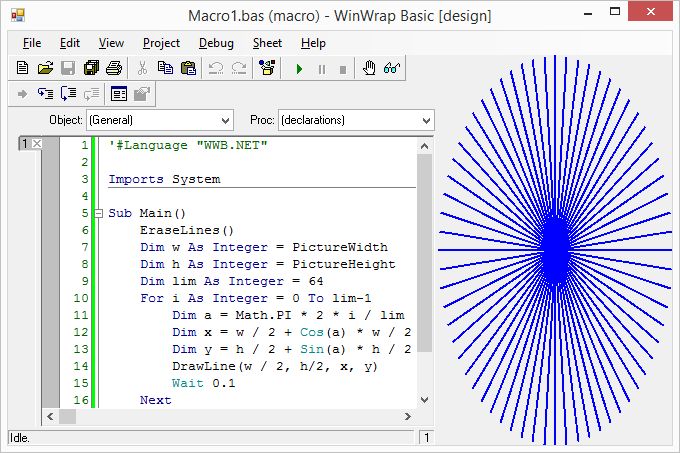Click the 'Wait 0.1' code line
Image resolution: width=680 pixels, height=453 pixels.
[203, 383]
